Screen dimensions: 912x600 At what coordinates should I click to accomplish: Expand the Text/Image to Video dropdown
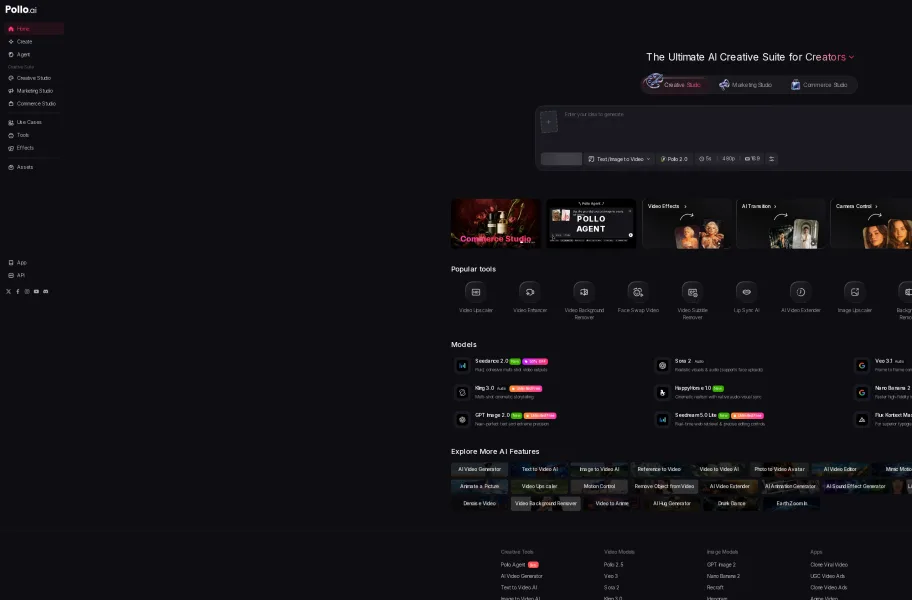point(619,159)
